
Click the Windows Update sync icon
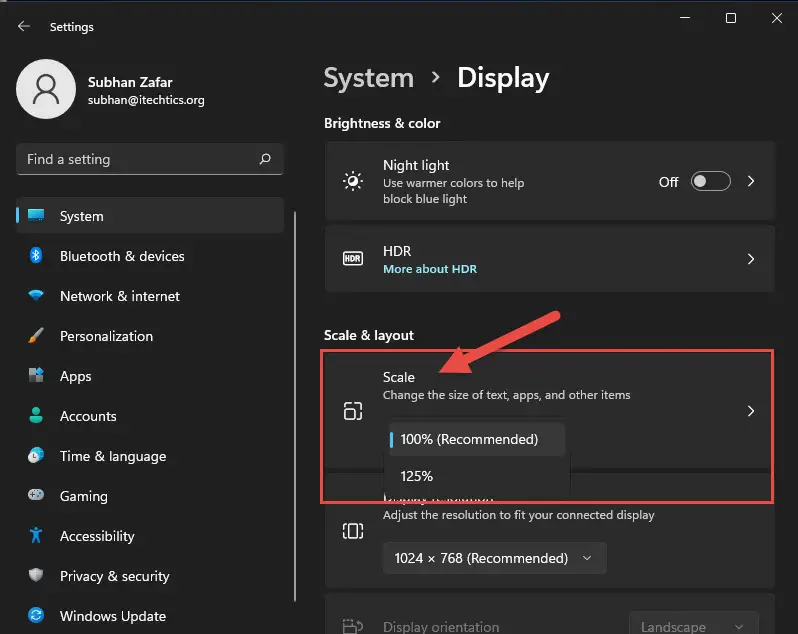pos(36,615)
